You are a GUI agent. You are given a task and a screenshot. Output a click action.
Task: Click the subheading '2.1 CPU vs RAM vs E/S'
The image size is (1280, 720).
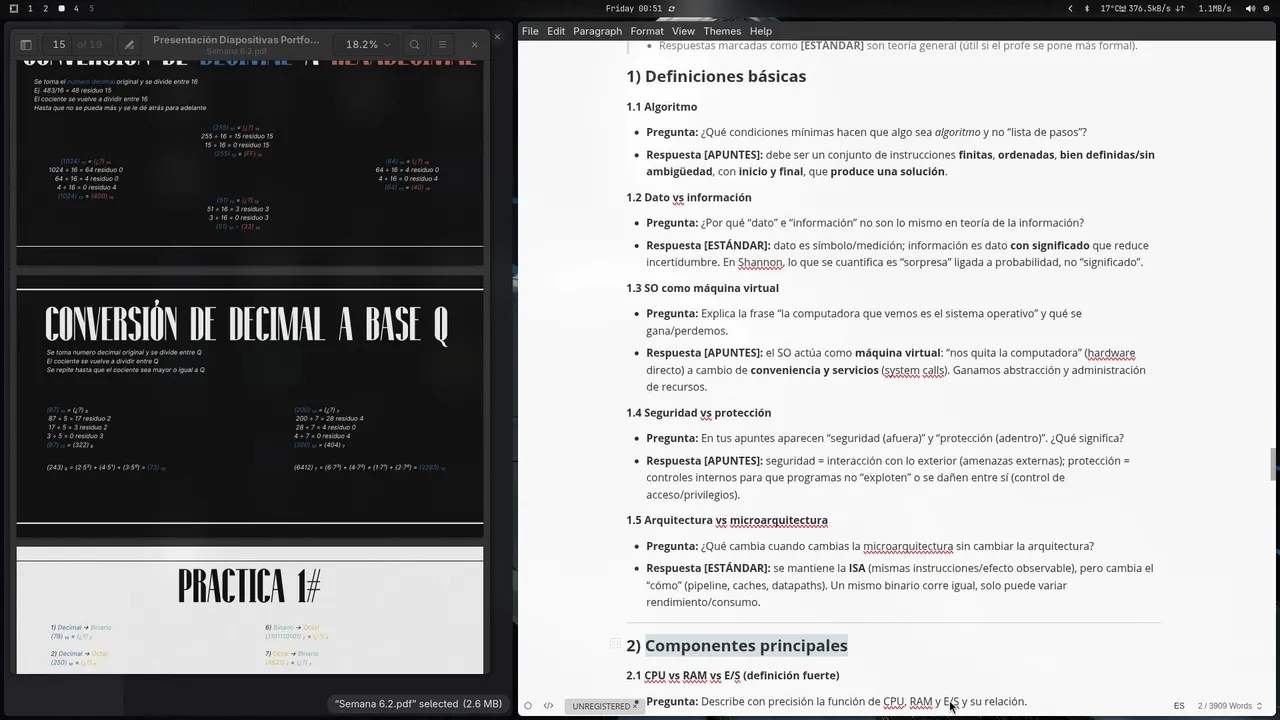click(733, 676)
